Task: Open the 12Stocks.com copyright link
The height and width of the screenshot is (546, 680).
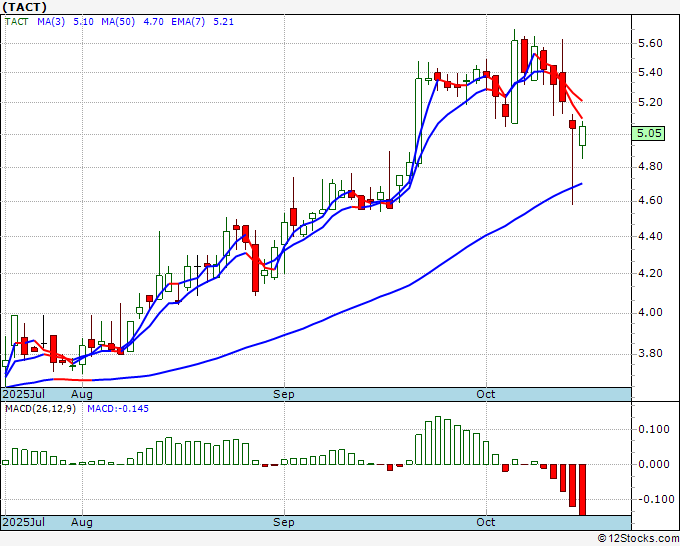Action: click(x=638, y=539)
